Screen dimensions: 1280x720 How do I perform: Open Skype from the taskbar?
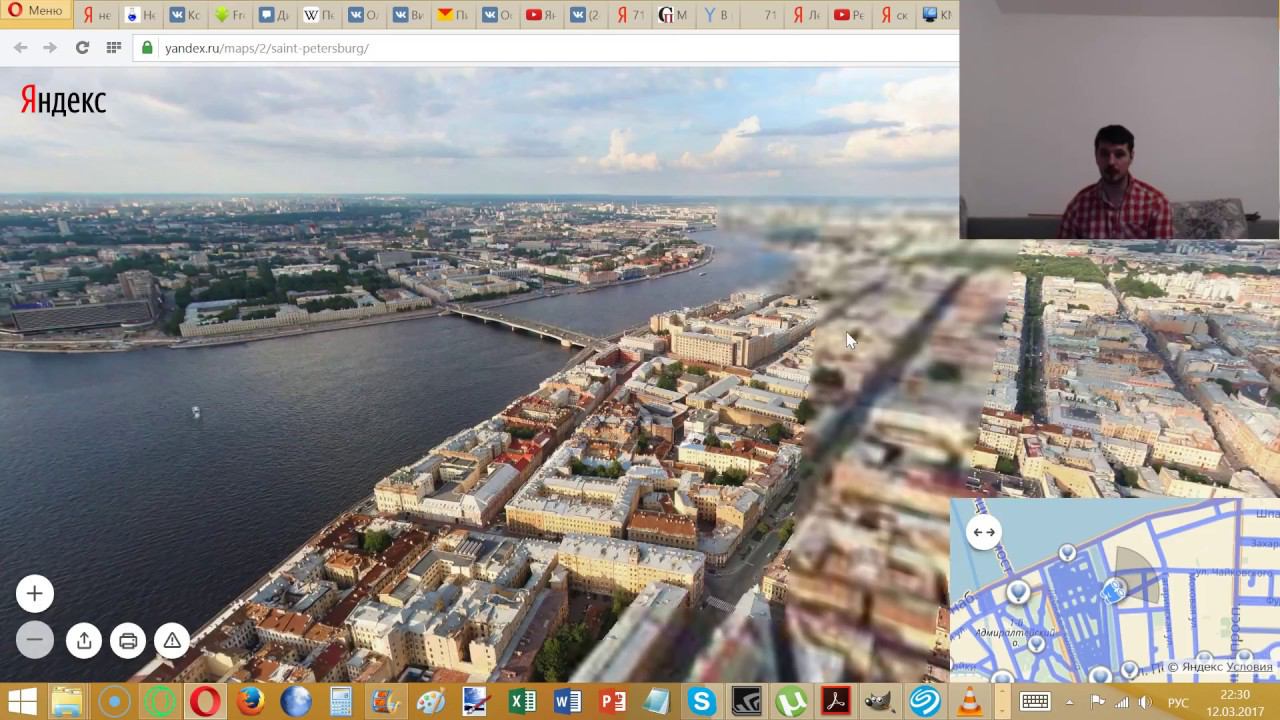tap(701, 701)
